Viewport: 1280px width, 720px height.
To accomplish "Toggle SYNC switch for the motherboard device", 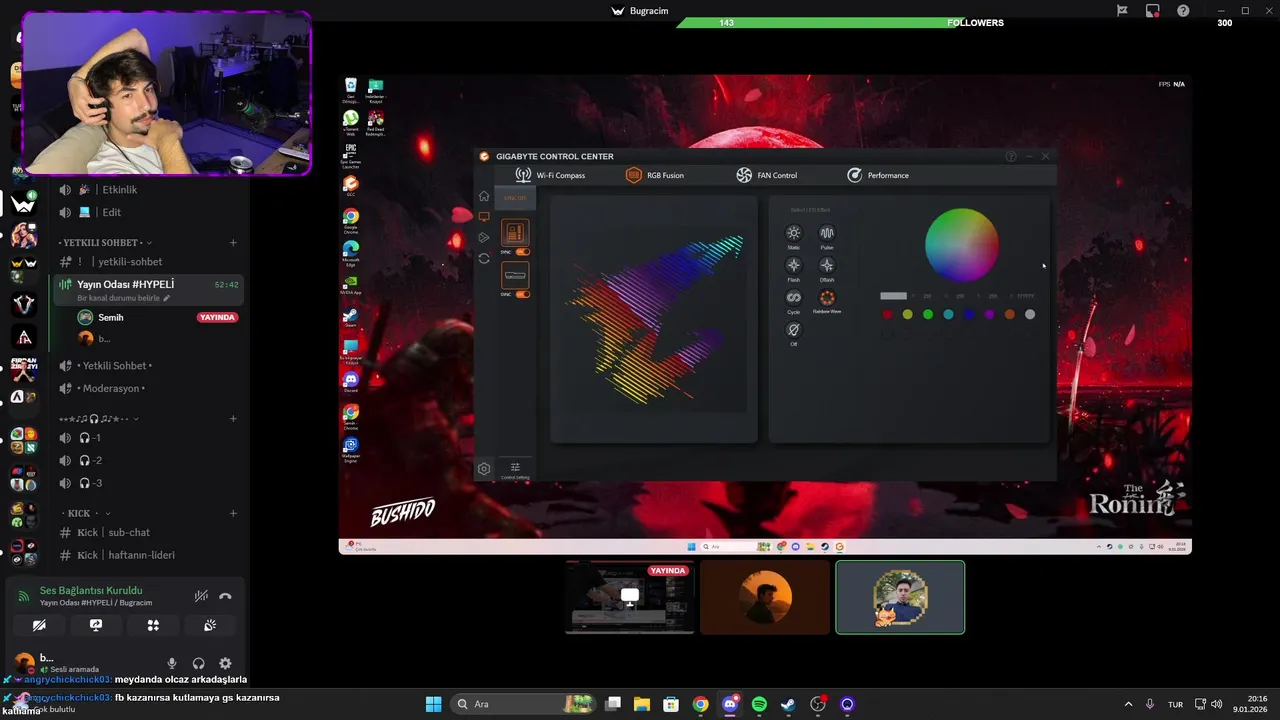I will (522, 252).
